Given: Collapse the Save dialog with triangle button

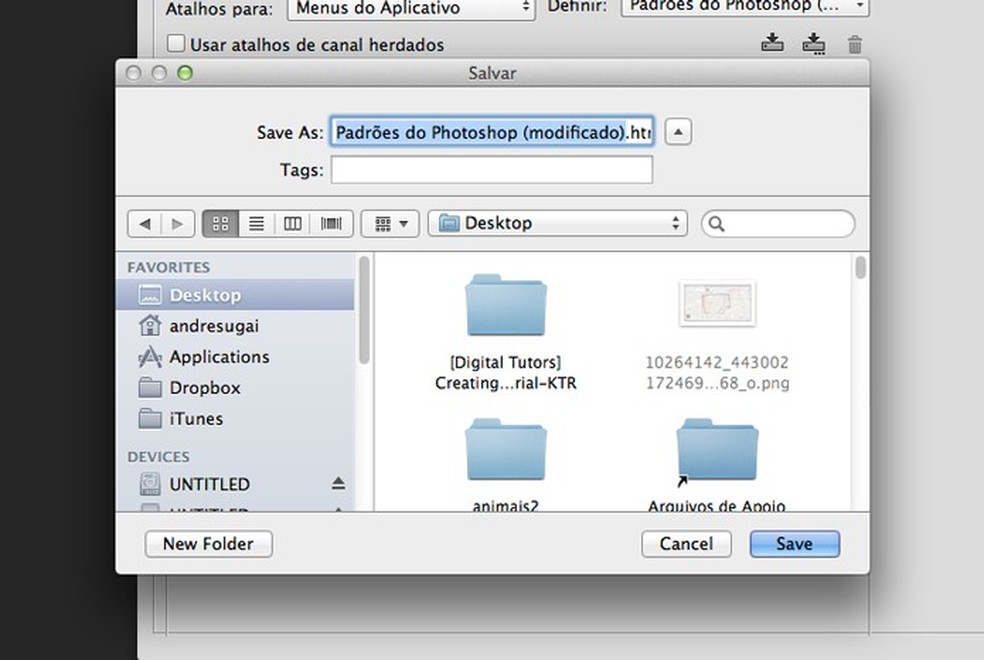Looking at the screenshot, I should pos(678,132).
